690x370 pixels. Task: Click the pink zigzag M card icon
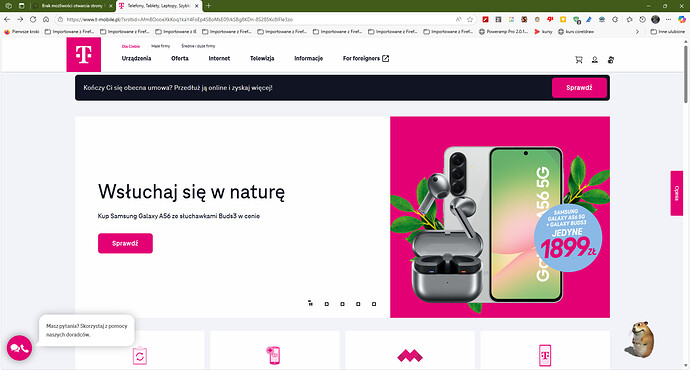tap(410, 355)
